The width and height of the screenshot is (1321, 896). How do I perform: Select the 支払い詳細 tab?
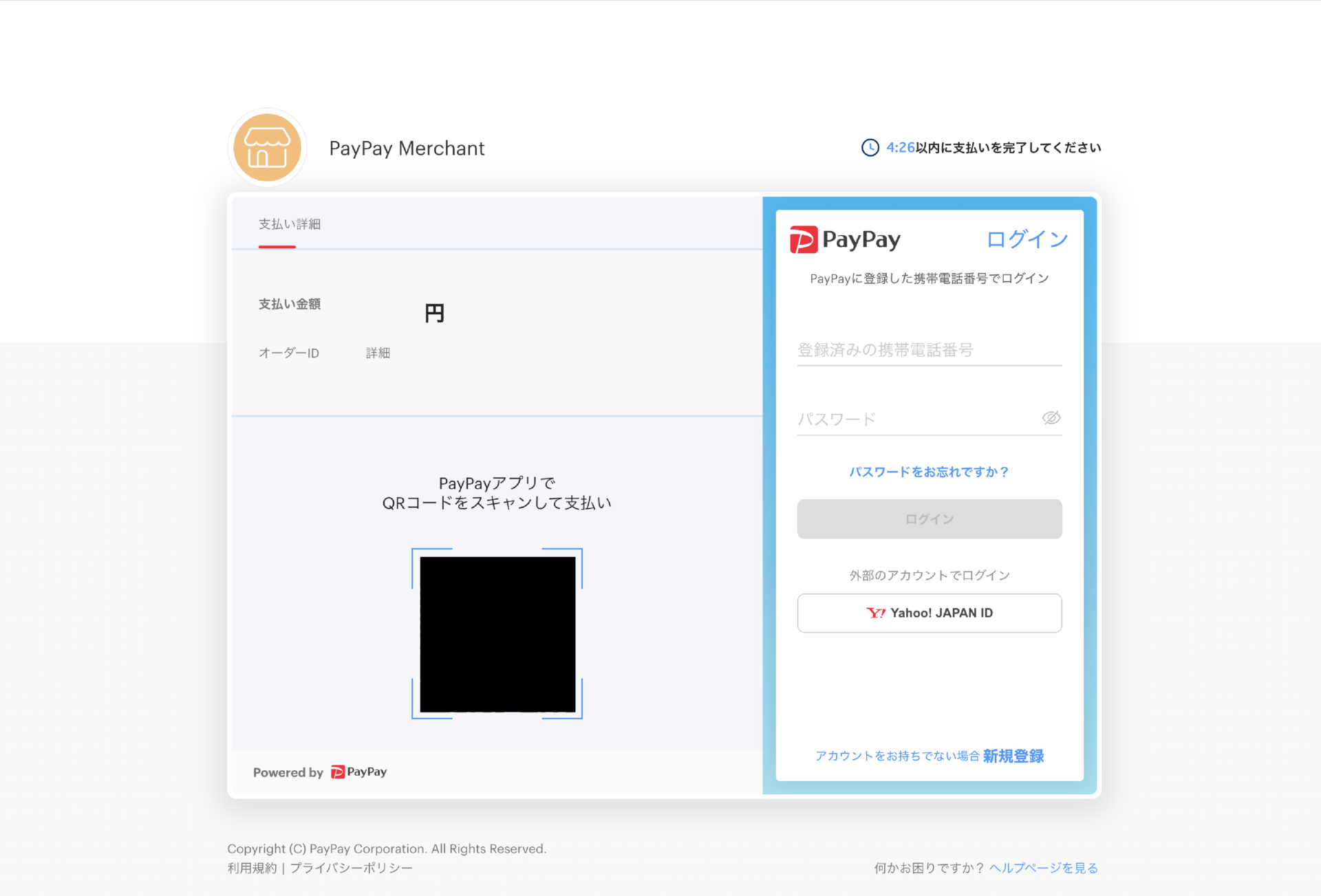[x=290, y=224]
